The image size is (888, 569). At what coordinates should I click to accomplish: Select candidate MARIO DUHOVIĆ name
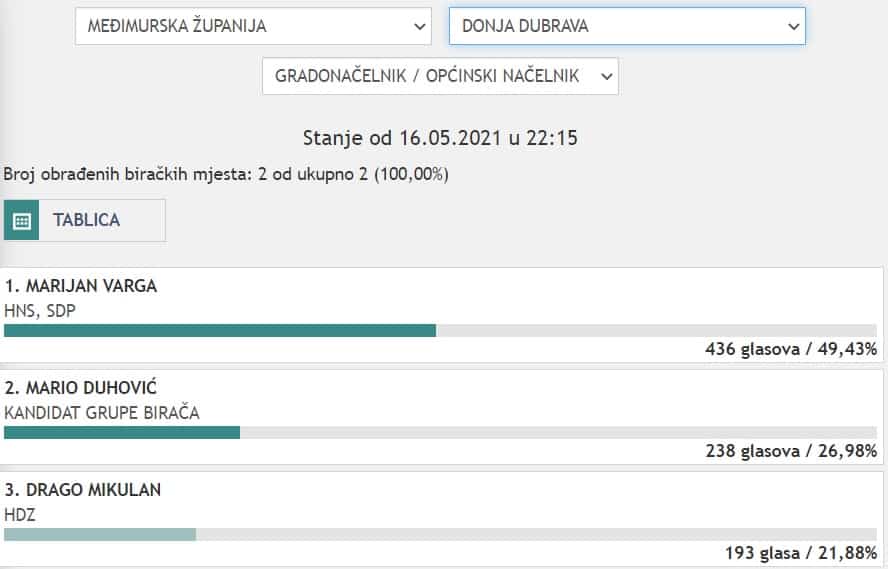click(x=81, y=388)
